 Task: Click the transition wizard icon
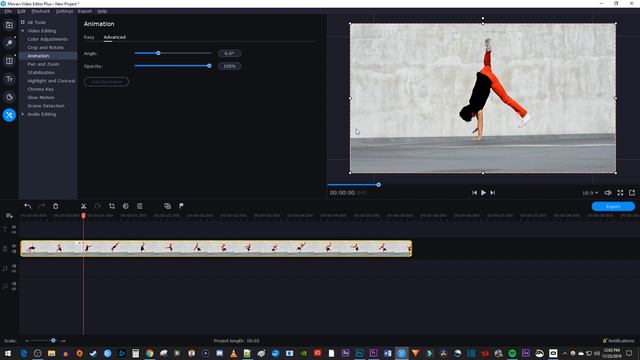[x=167, y=206]
